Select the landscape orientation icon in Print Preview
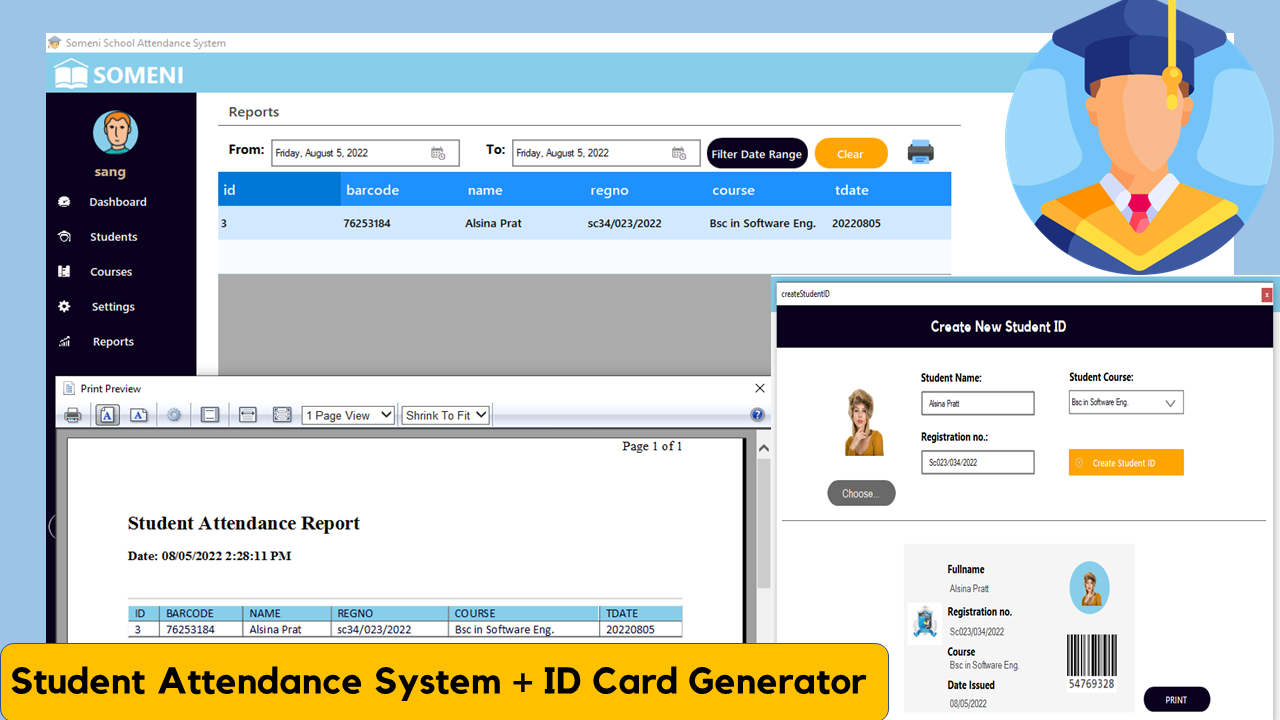The width and height of the screenshot is (1280, 720). click(138, 414)
